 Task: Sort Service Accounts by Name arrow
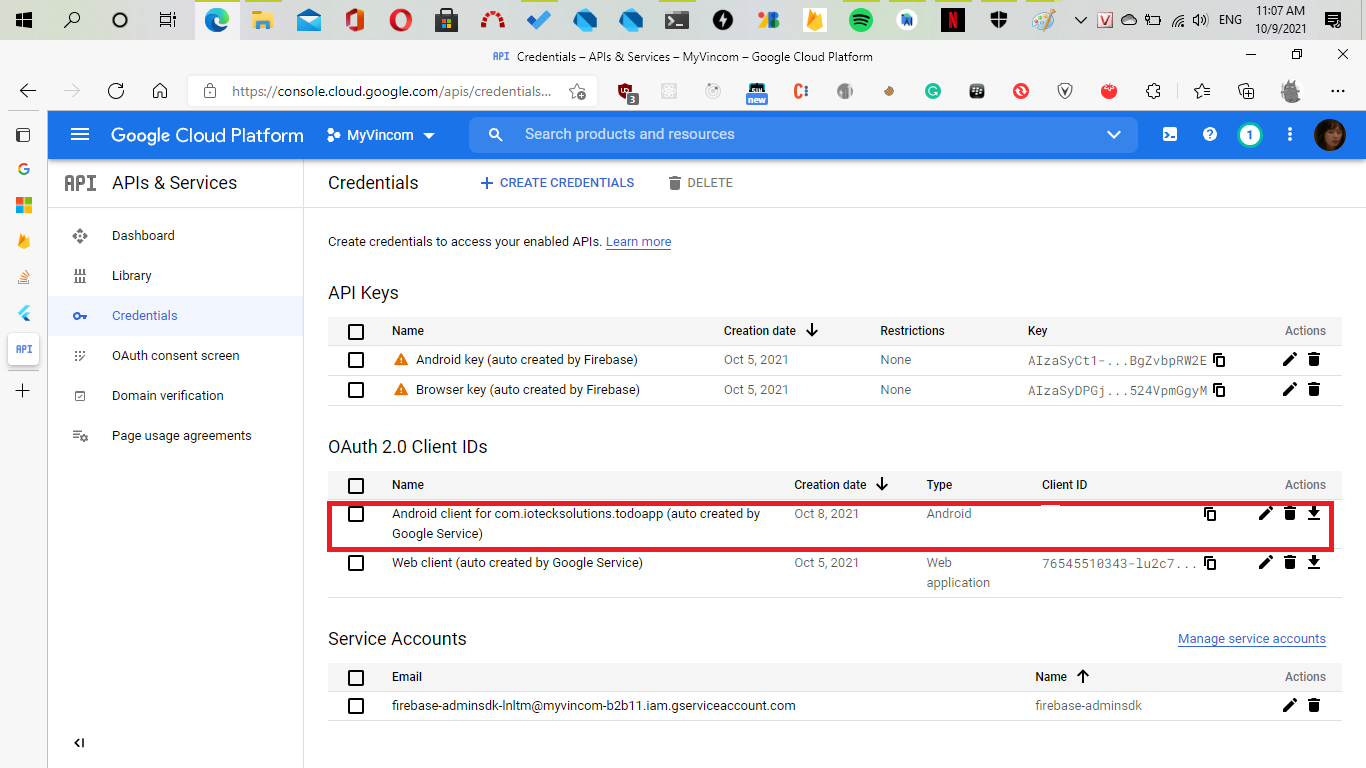1083,676
